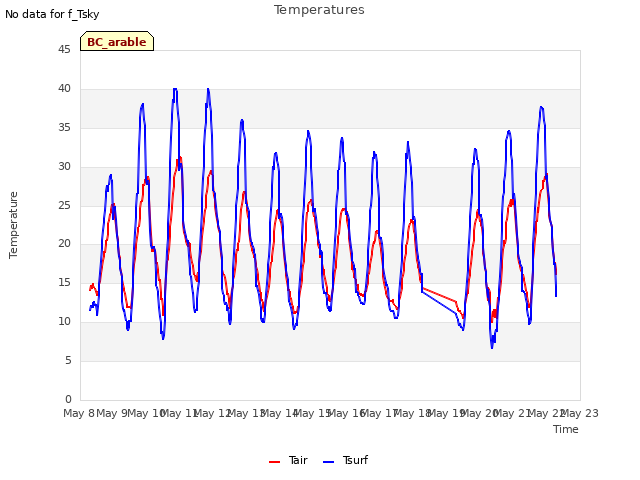Click the May 18 x-axis label

[412, 413]
